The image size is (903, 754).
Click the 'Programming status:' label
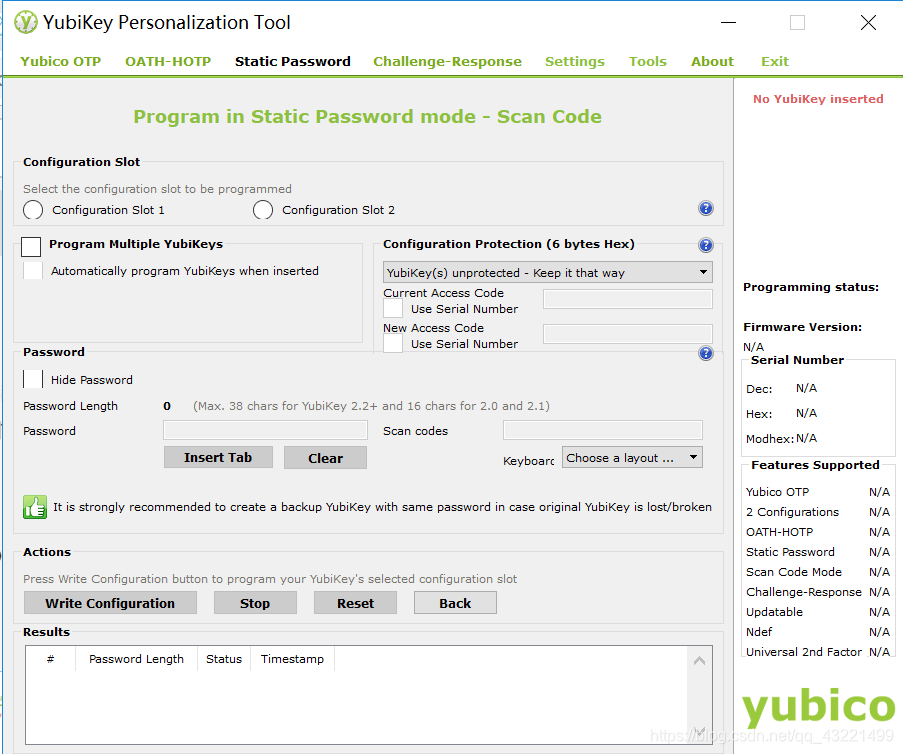[811, 287]
